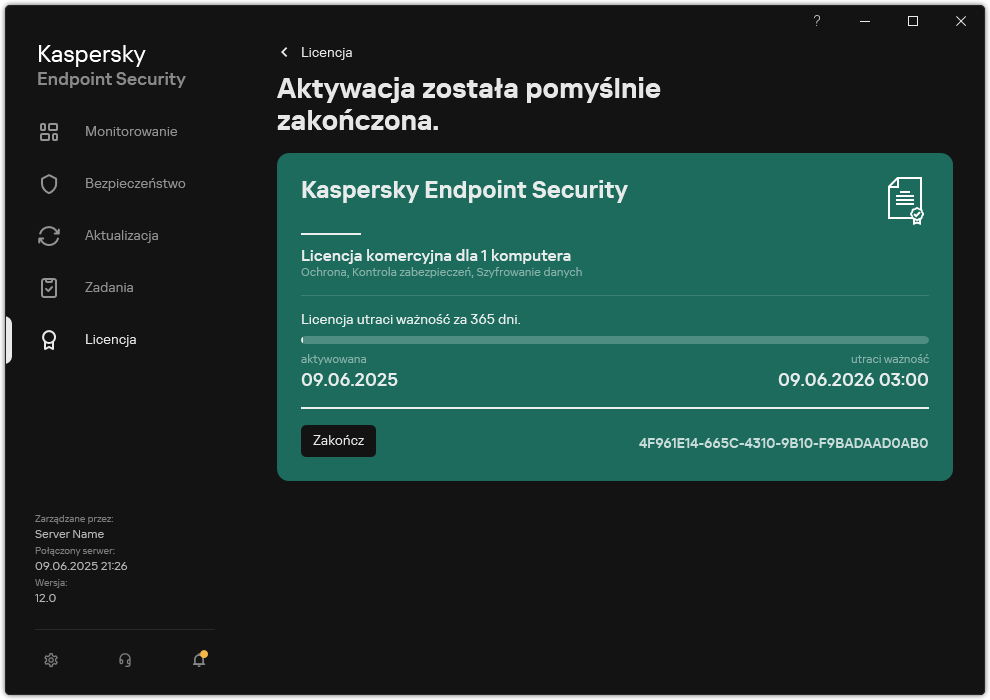Click the Licencja ribbon badge icon
The width and height of the screenshot is (990, 700).
pyautogui.click(x=49, y=340)
